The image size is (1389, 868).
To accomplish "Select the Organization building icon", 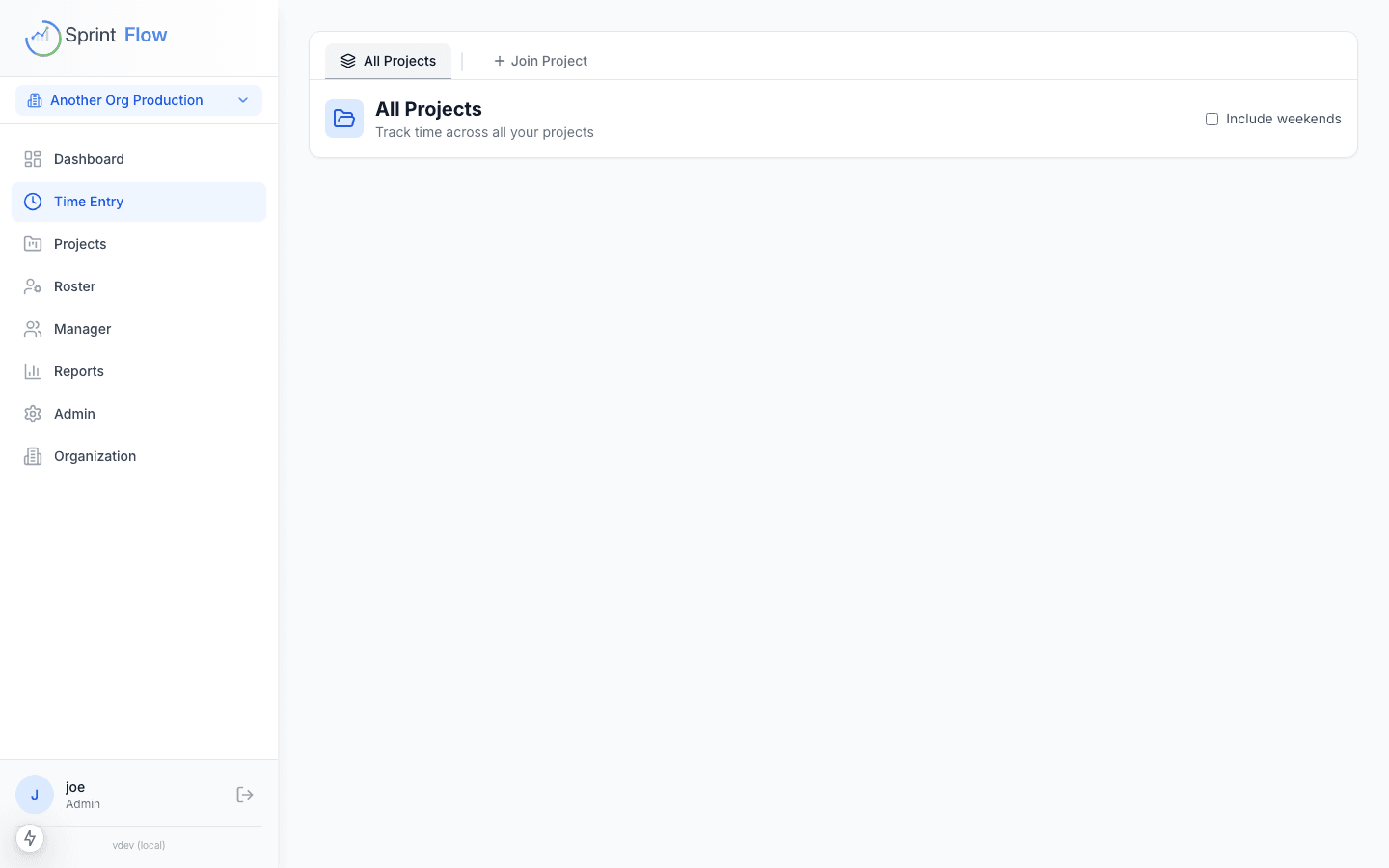I will (x=32, y=455).
